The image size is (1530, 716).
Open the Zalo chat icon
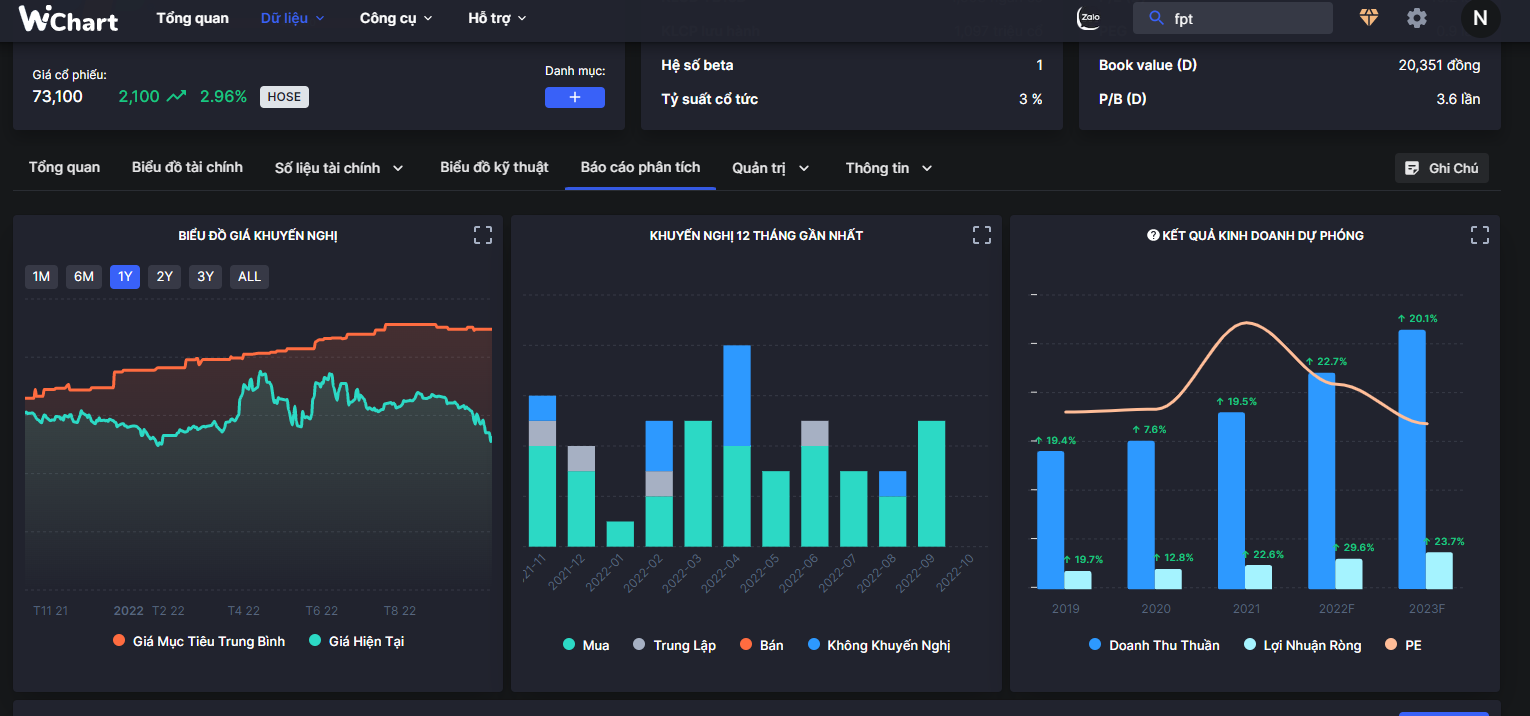[x=1089, y=18]
